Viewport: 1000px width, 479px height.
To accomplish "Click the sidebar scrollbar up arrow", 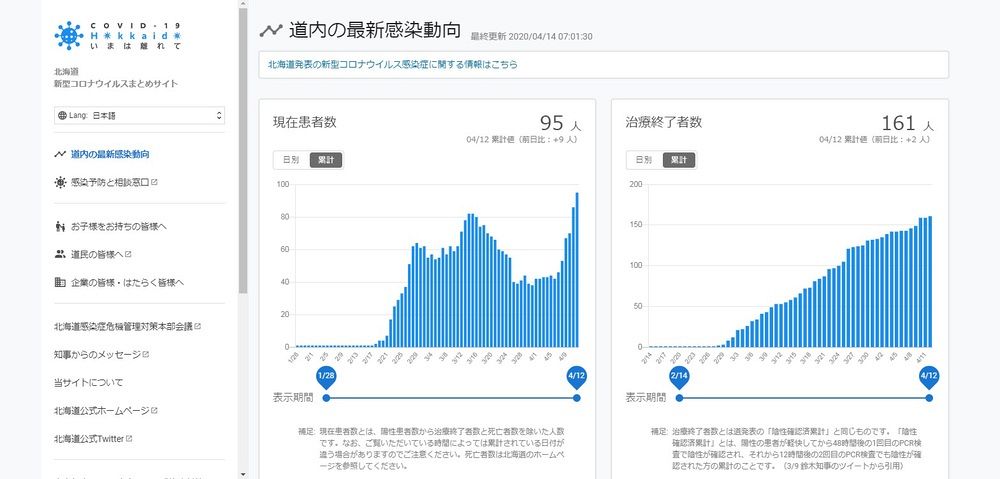I will pos(243,4).
